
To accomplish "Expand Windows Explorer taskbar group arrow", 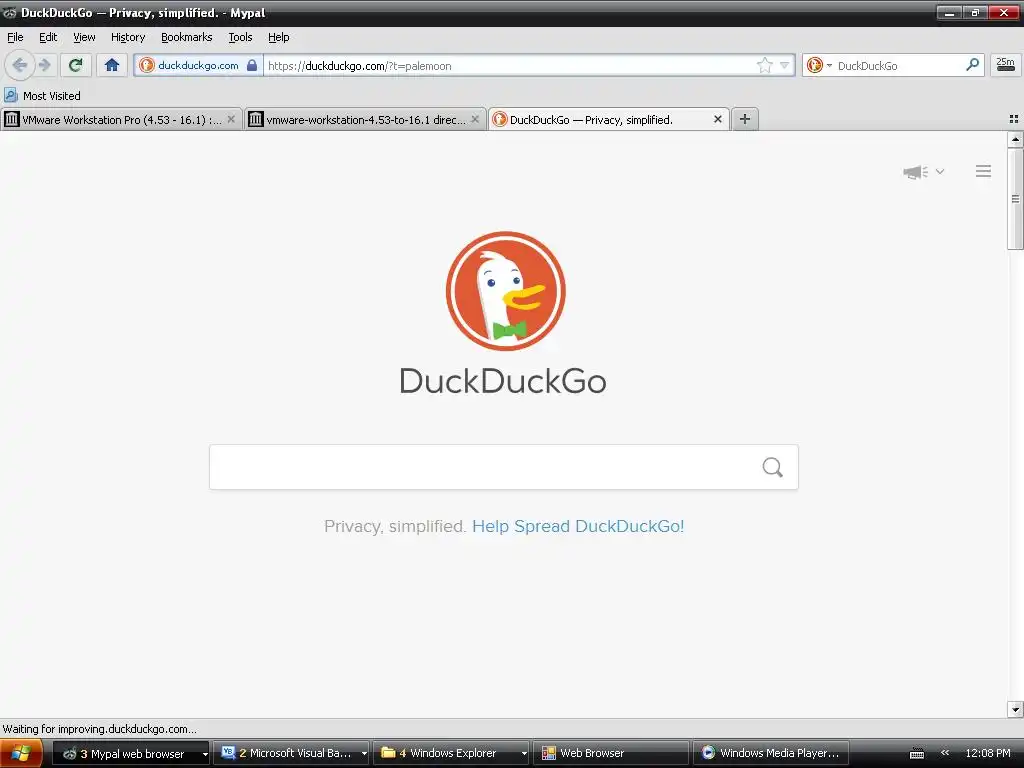I will point(524,754).
